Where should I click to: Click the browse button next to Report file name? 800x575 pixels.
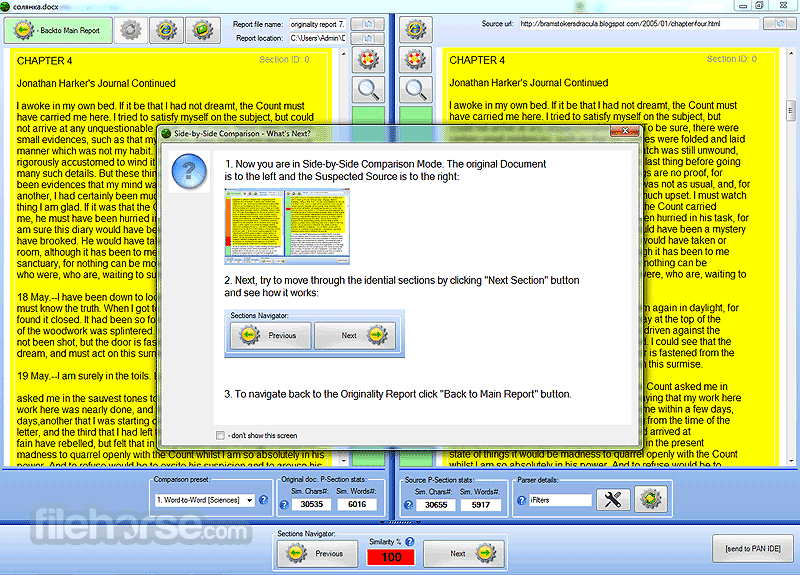[367, 24]
